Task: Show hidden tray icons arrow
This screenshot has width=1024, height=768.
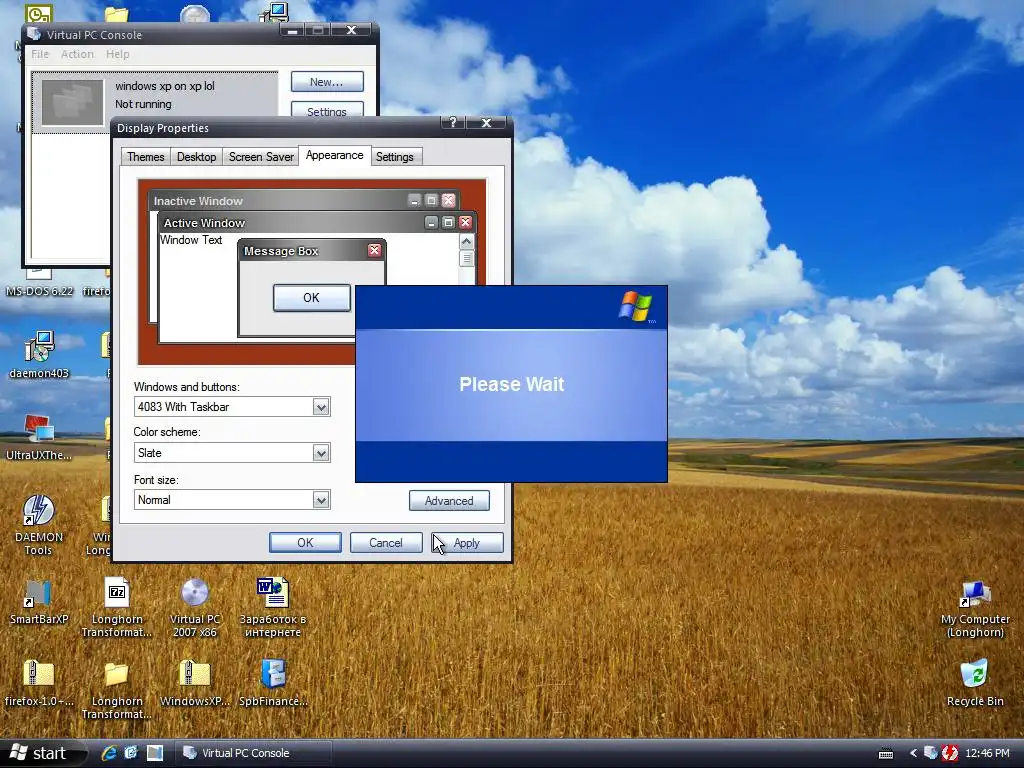Action: (x=913, y=754)
